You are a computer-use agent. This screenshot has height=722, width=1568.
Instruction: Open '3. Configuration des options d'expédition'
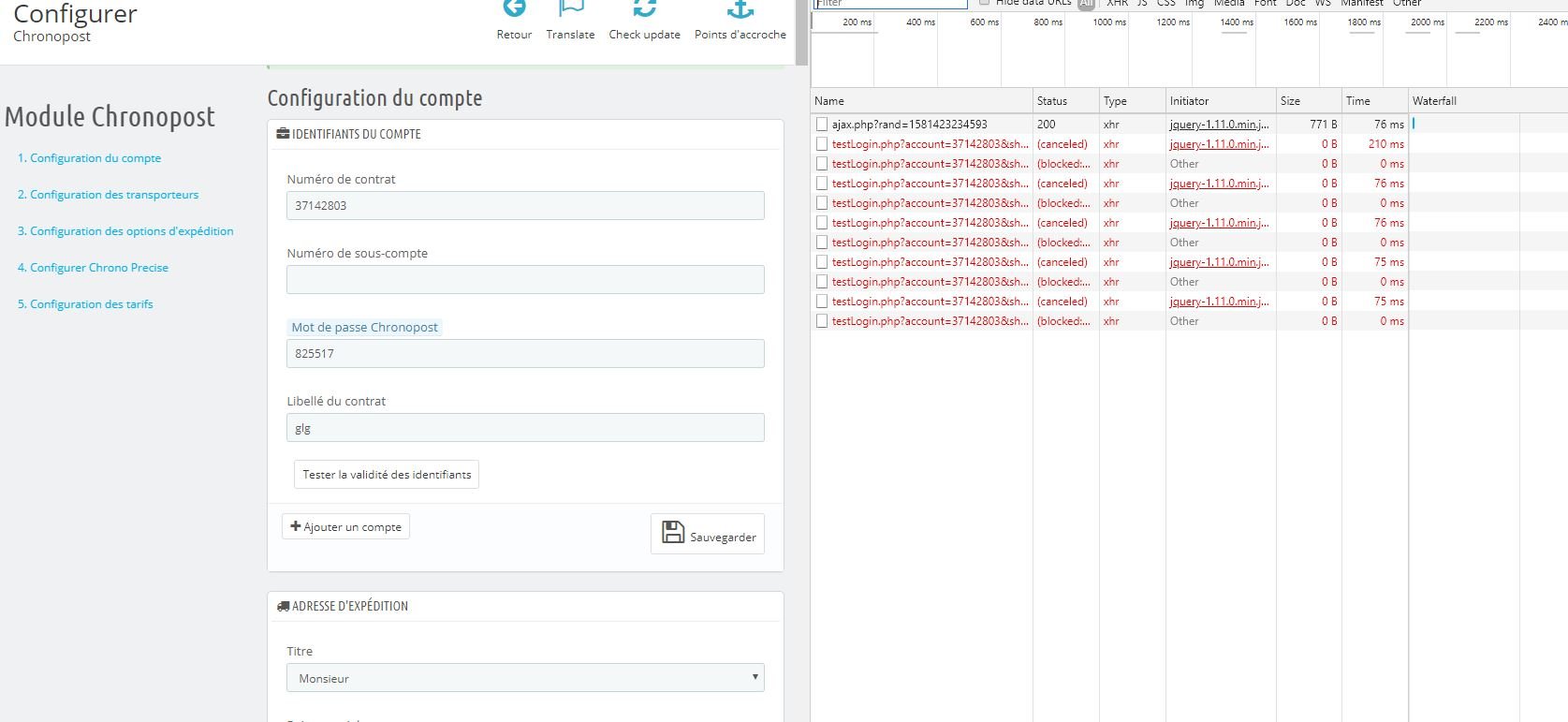[x=125, y=231]
